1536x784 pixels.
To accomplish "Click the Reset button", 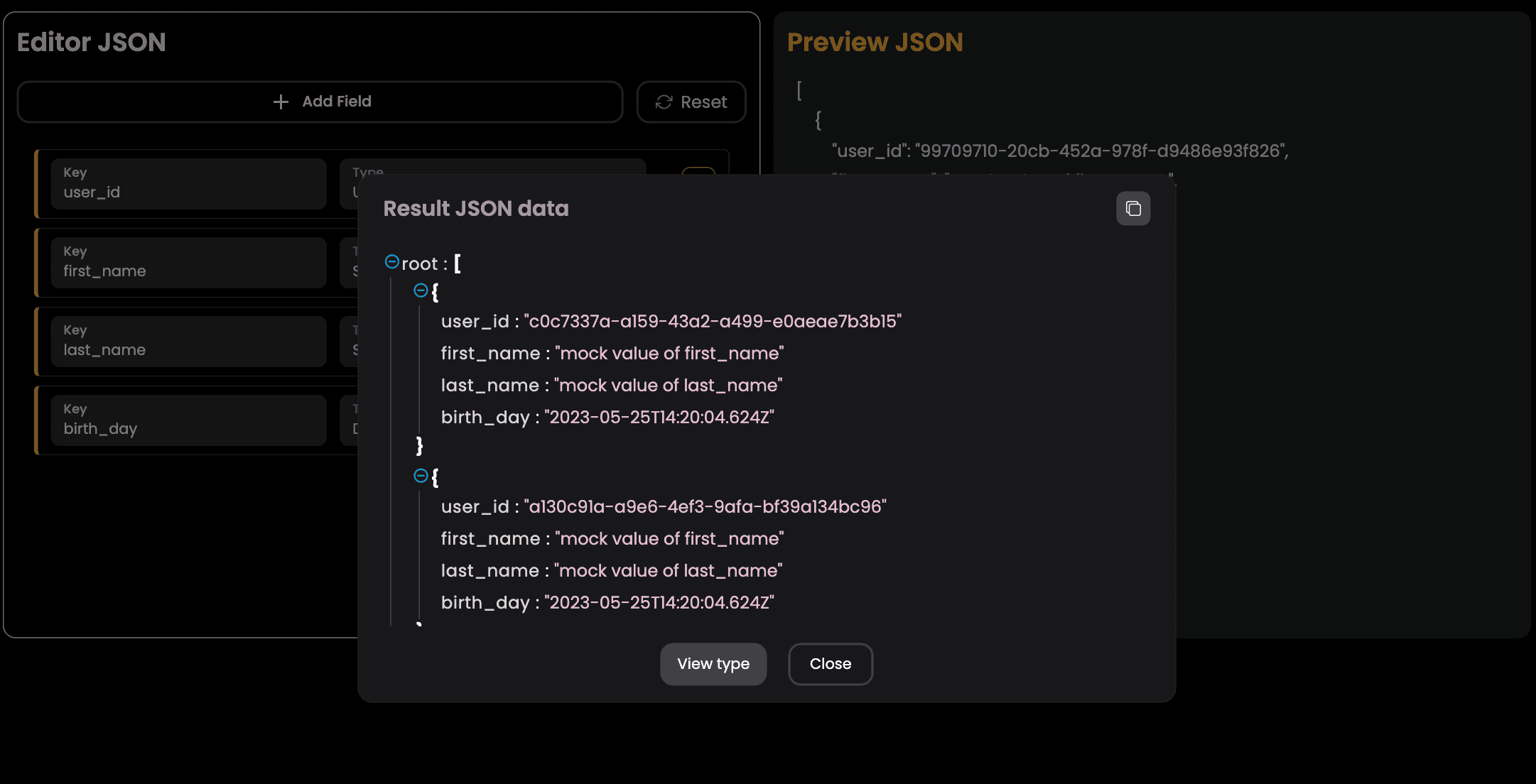I will pos(691,102).
